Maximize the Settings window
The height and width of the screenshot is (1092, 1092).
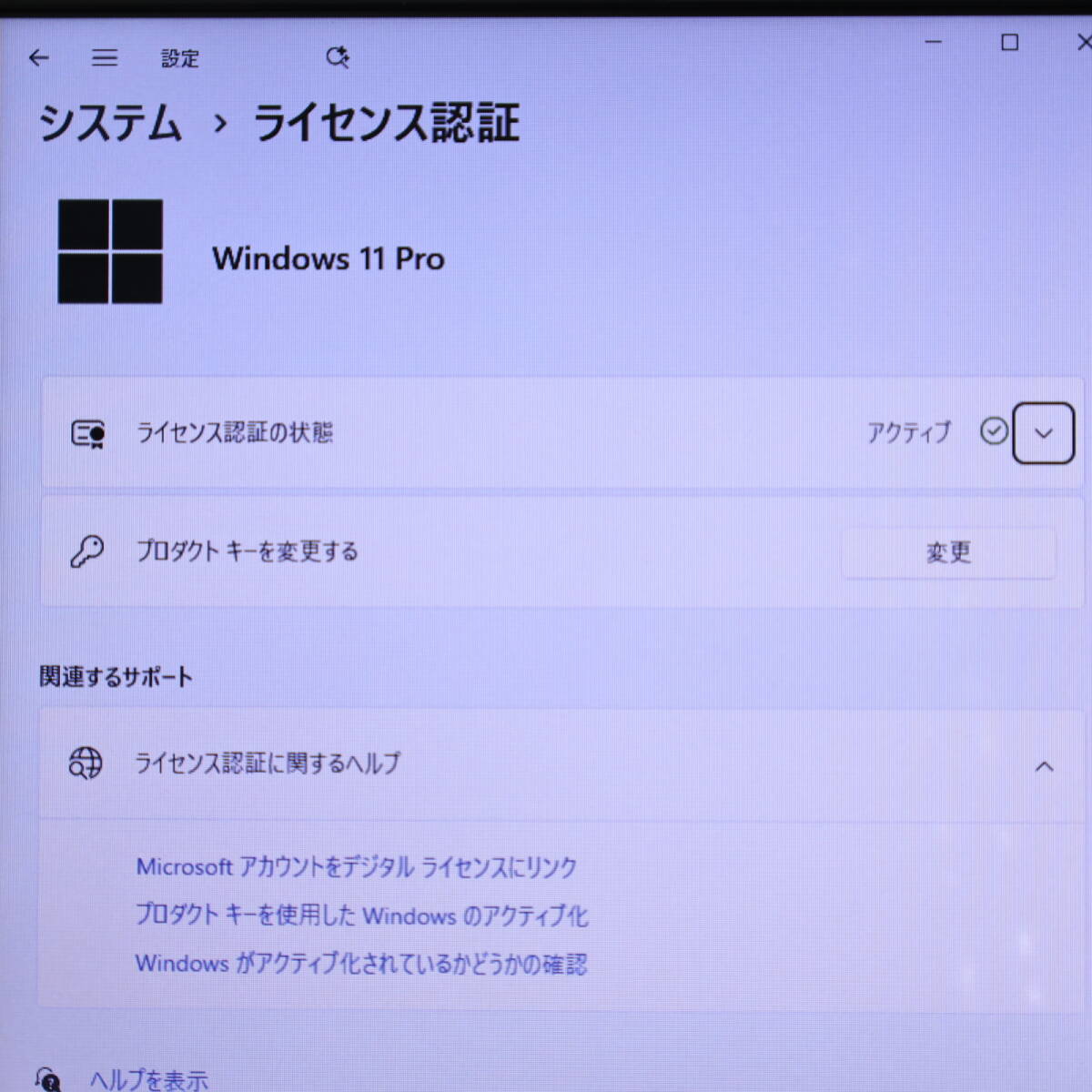point(1009,43)
